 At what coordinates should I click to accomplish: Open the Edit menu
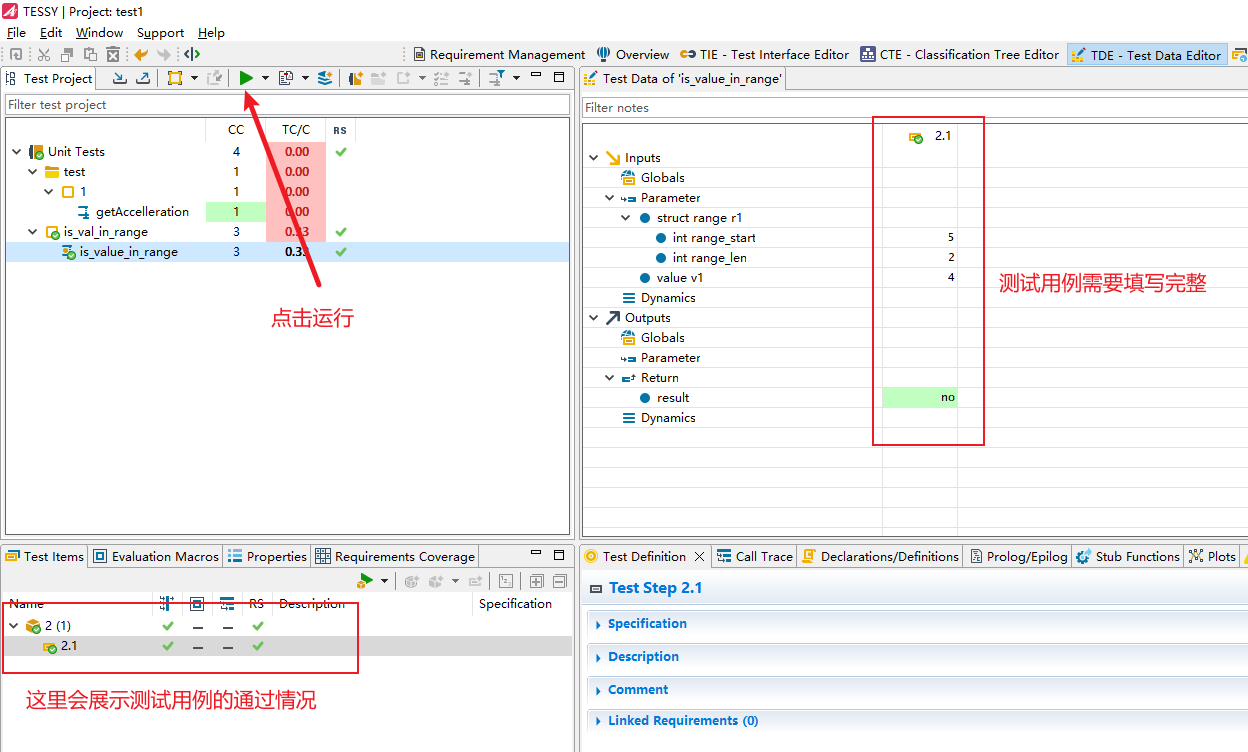pyautogui.click(x=51, y=33)
